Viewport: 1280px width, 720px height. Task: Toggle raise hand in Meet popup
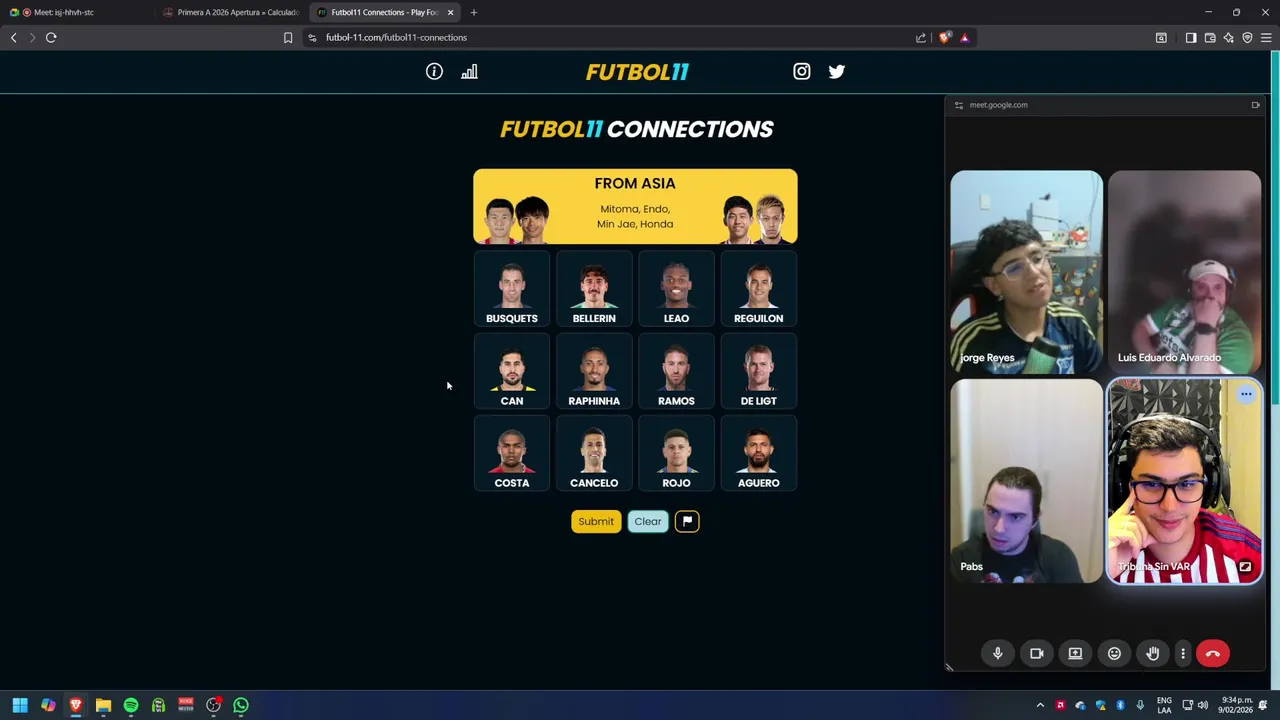(x=1153, y=653)
